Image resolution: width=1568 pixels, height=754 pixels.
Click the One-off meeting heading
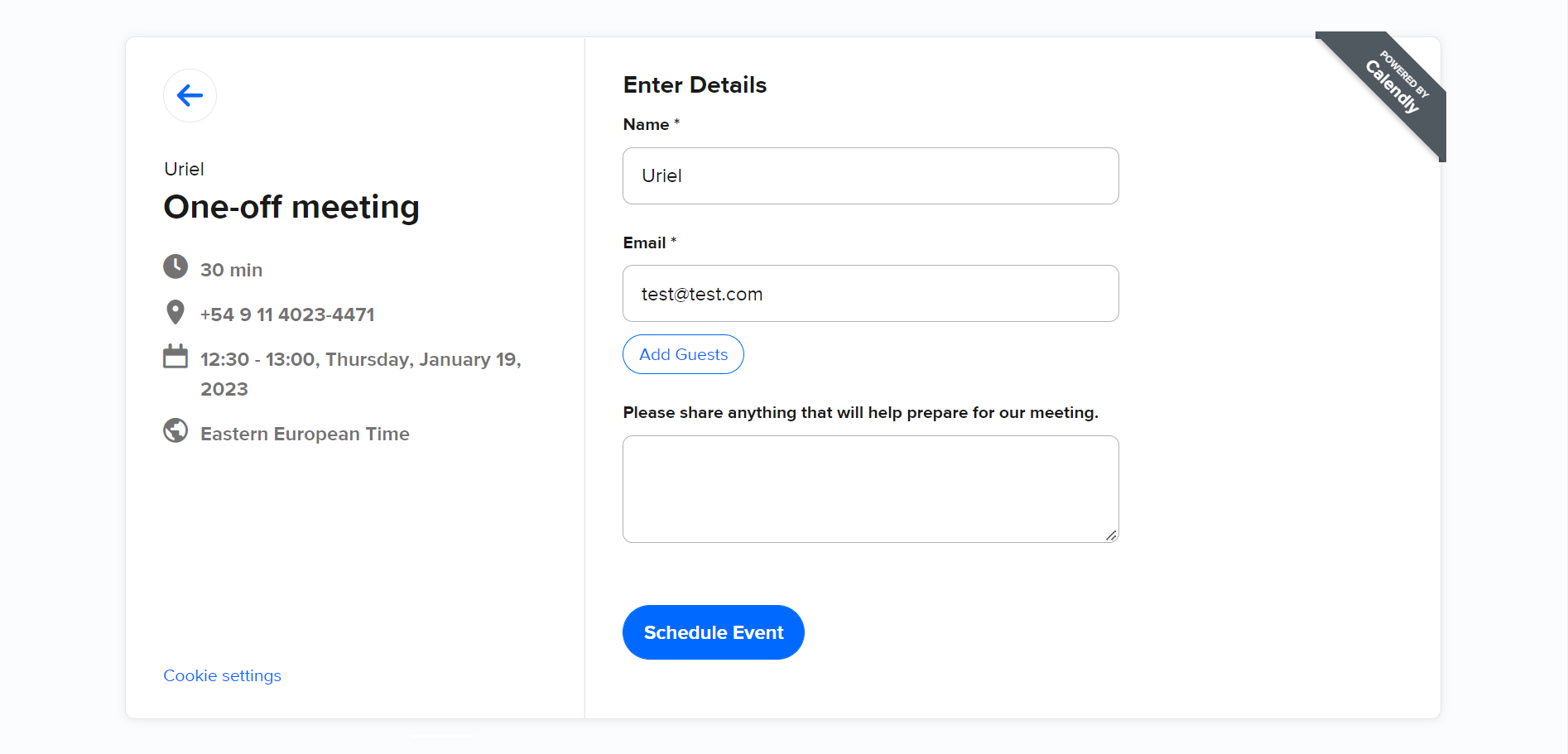tap(291, 207)
